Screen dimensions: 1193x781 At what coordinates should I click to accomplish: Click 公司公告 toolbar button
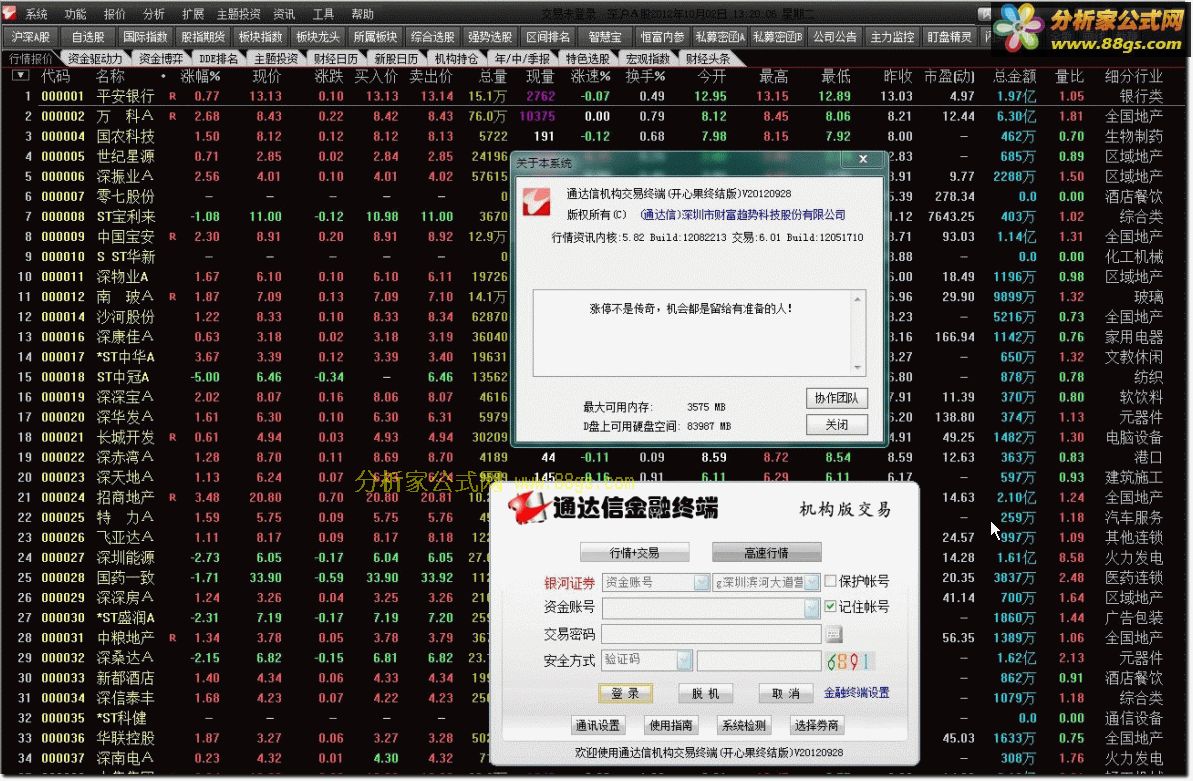click(x=835, y=37)
